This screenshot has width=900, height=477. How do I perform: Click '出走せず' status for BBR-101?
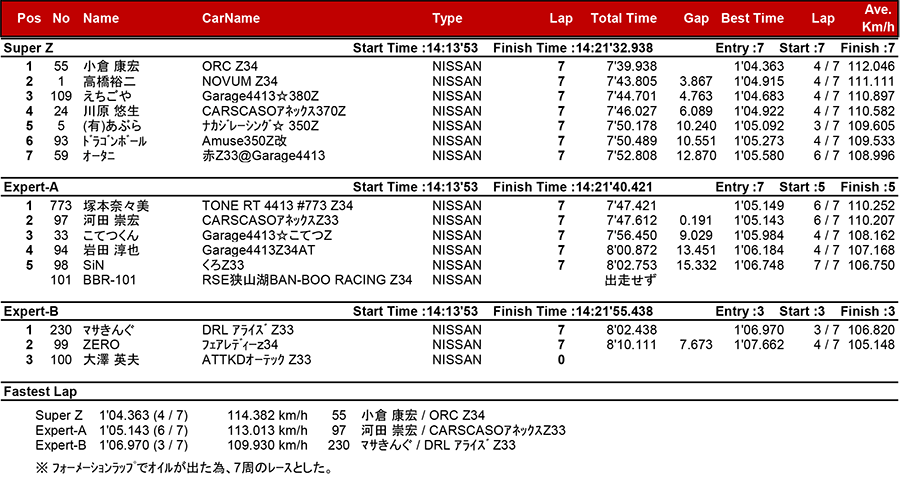point(631,280)
